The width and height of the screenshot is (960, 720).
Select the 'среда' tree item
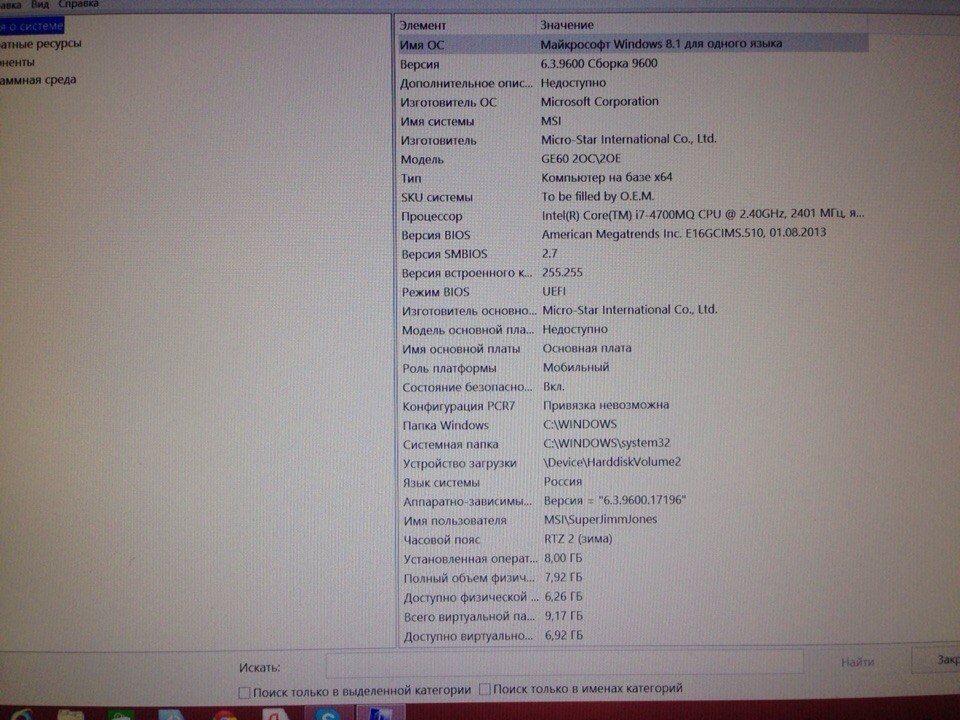38,80
